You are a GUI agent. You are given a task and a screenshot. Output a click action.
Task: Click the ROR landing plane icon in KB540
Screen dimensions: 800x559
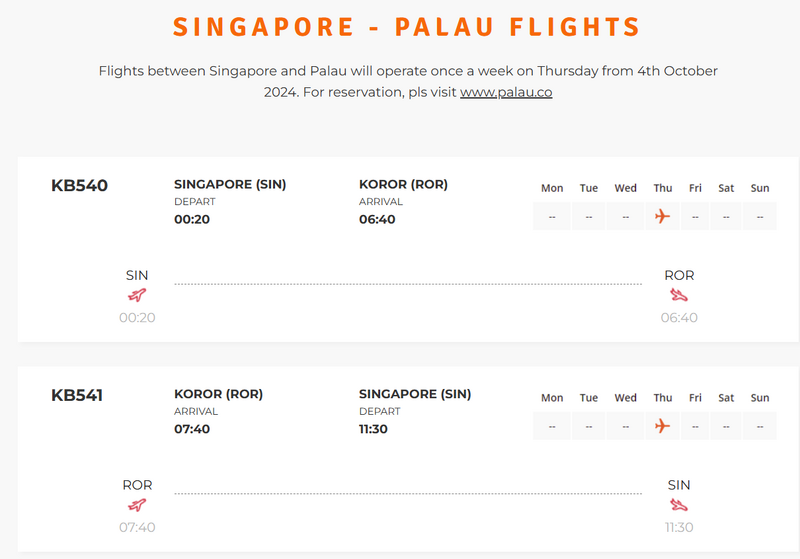pos(679,295)
